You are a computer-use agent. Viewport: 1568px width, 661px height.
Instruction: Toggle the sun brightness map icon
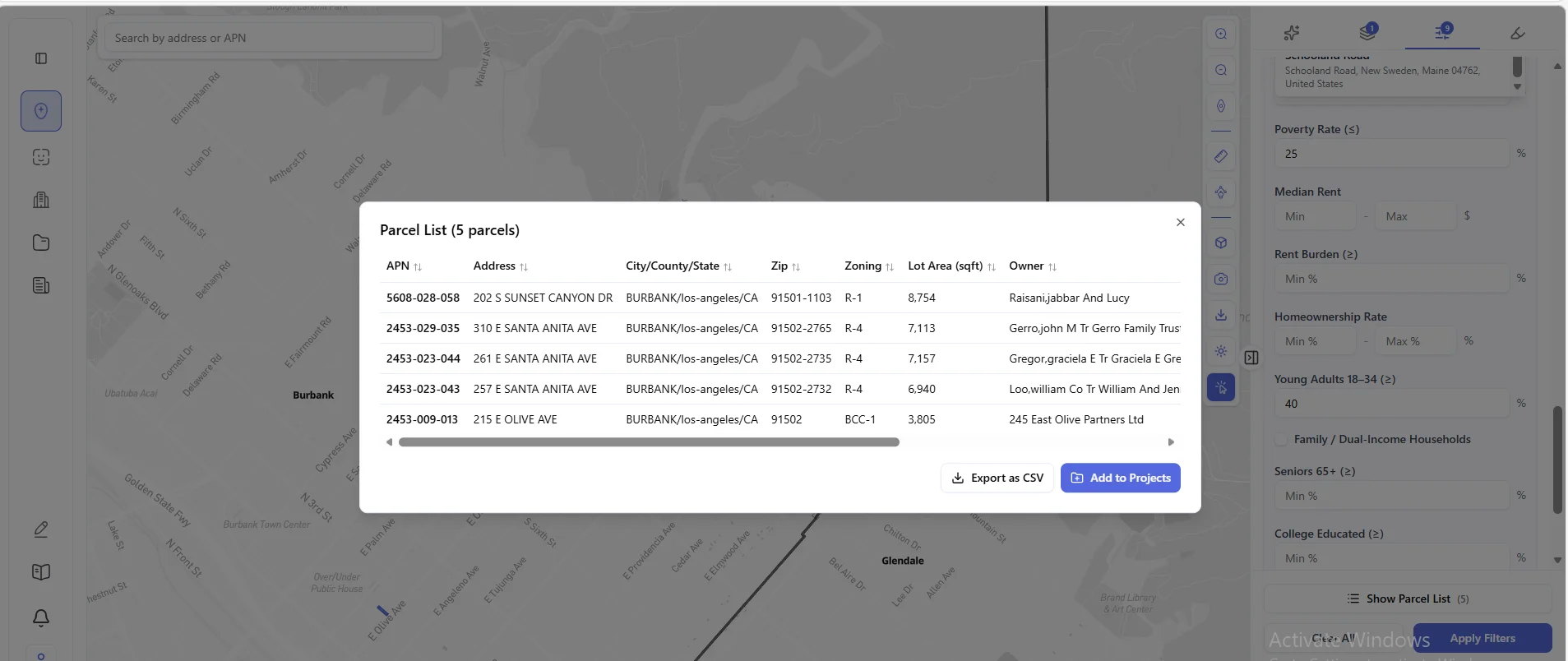coord(1221,351)
